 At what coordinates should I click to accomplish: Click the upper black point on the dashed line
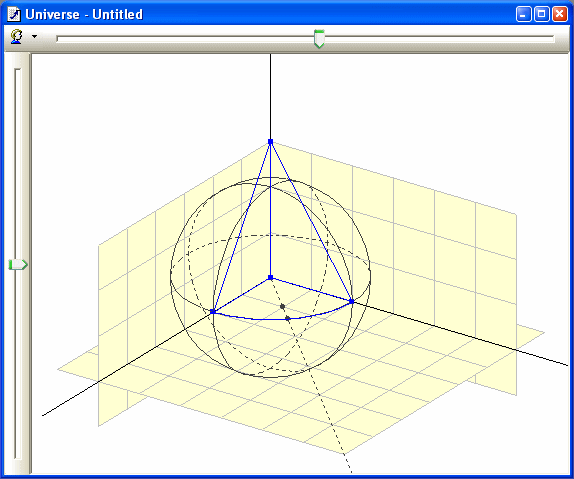pos(282,306)
